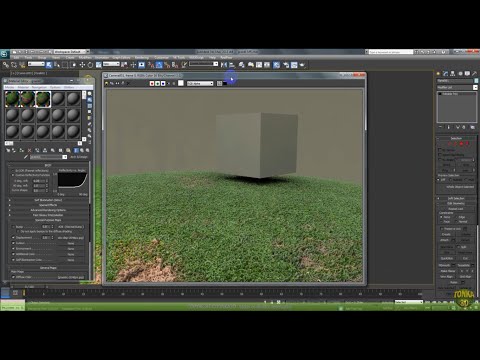Open the Material menu in Material Editor
The image size is (480, 360).
pos(23,87)
